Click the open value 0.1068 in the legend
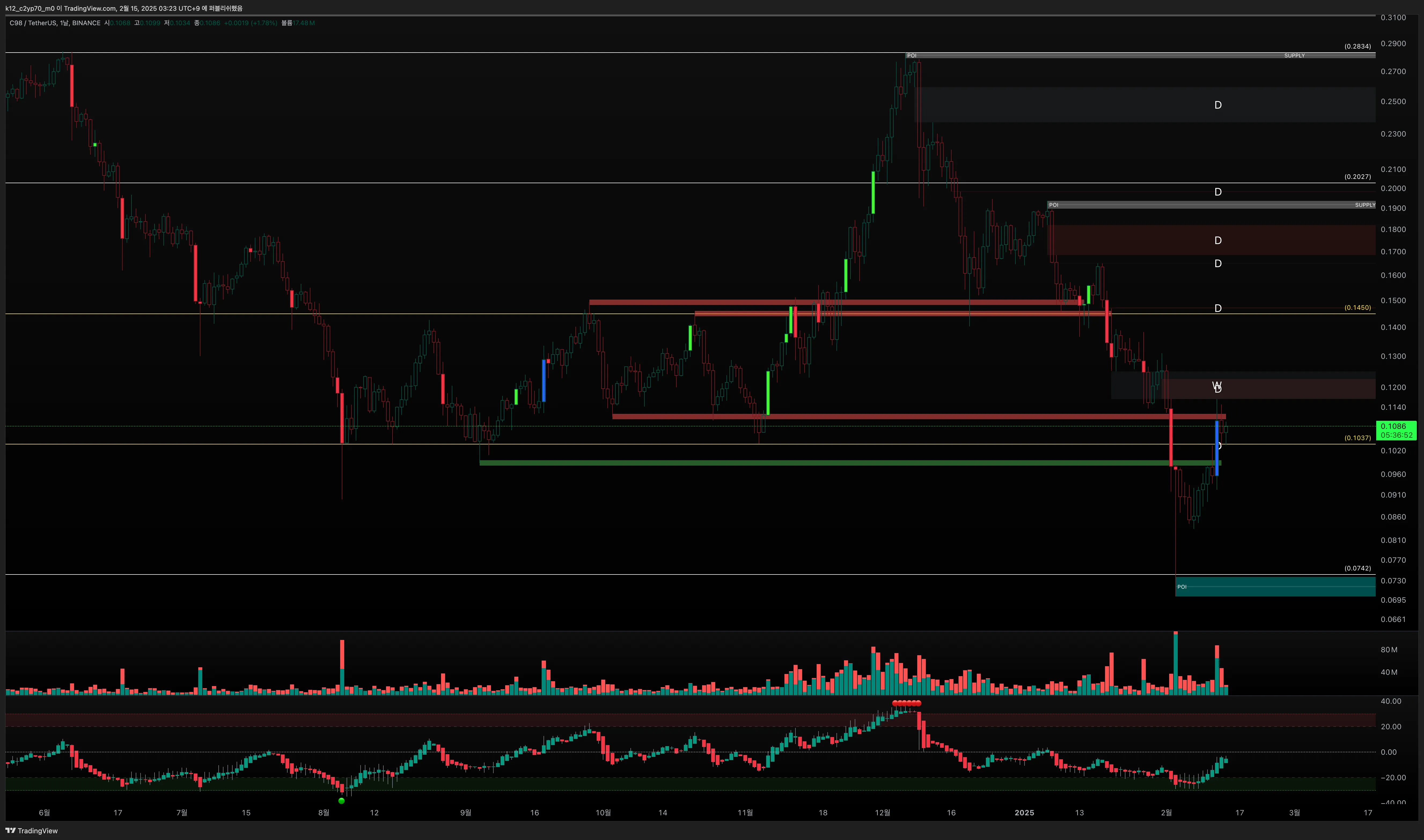The image size is (1424, 840). (120, 23)
